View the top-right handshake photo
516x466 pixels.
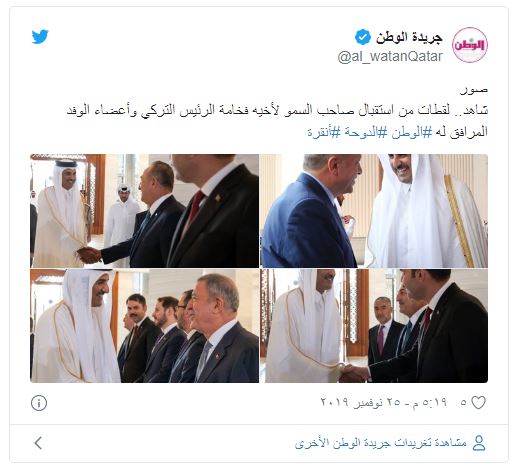(374, 211)
